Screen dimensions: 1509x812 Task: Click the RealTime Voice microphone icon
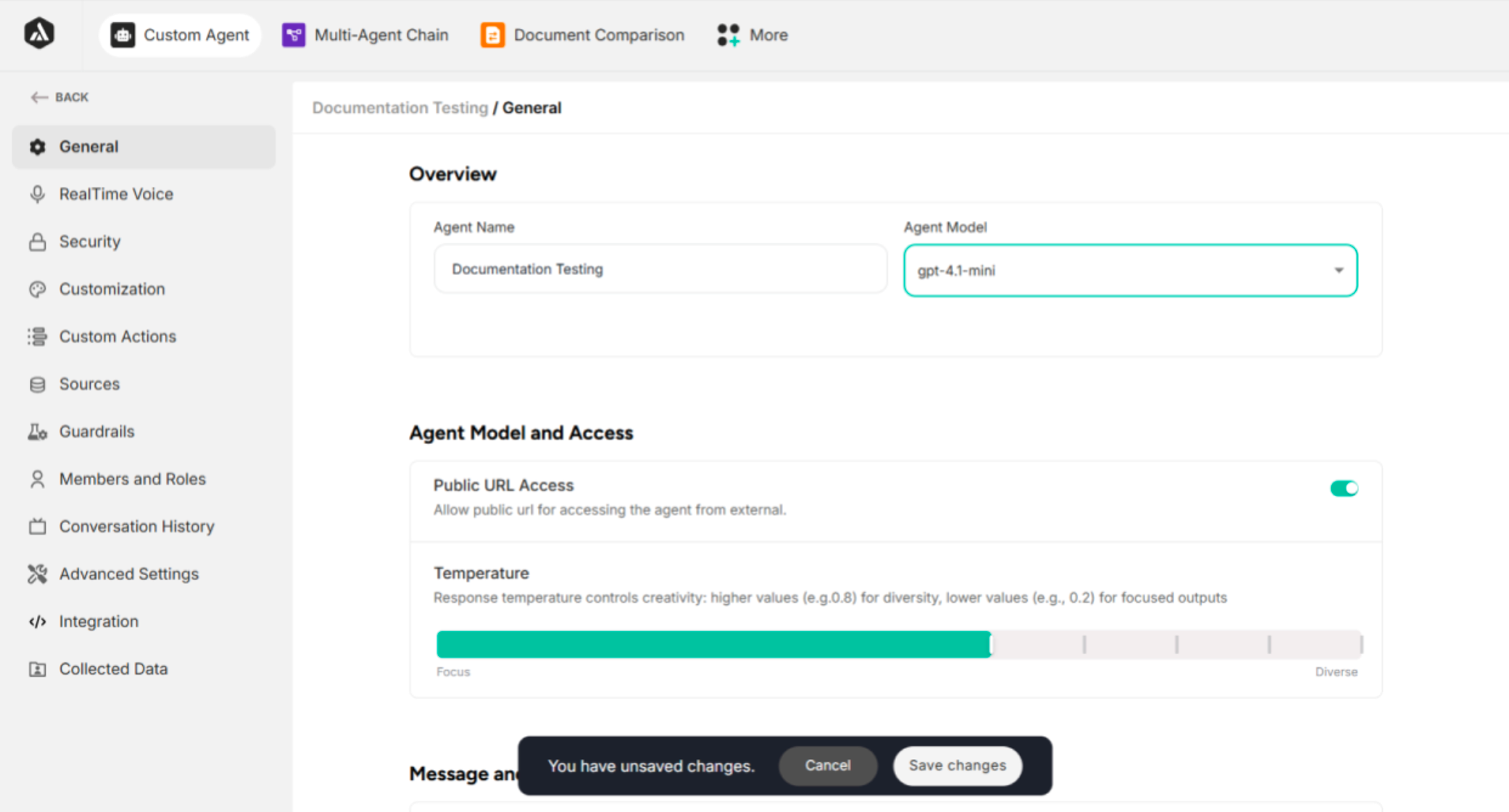[x=38, y=194]
